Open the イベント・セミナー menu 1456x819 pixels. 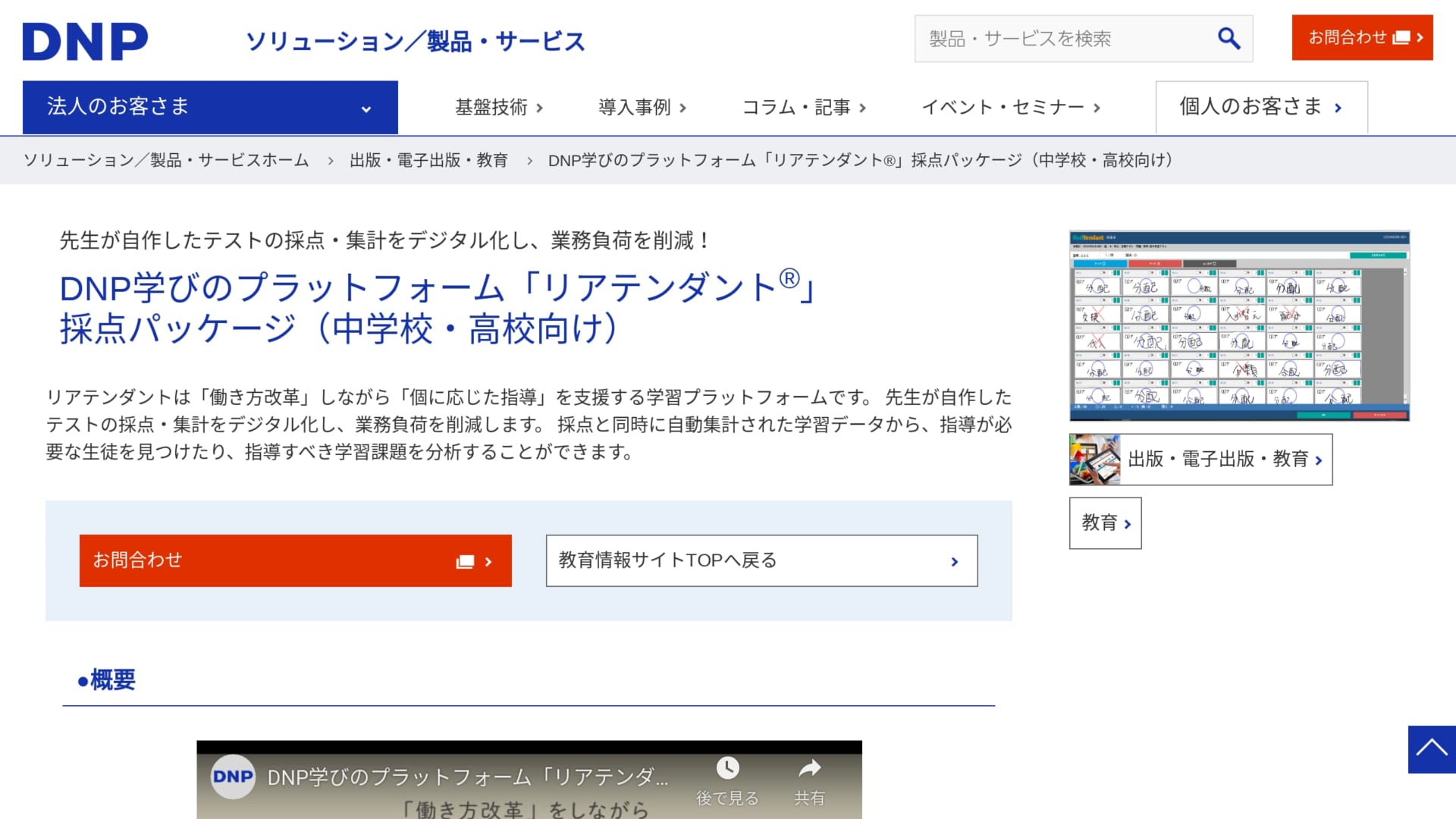pos(1011,108)
